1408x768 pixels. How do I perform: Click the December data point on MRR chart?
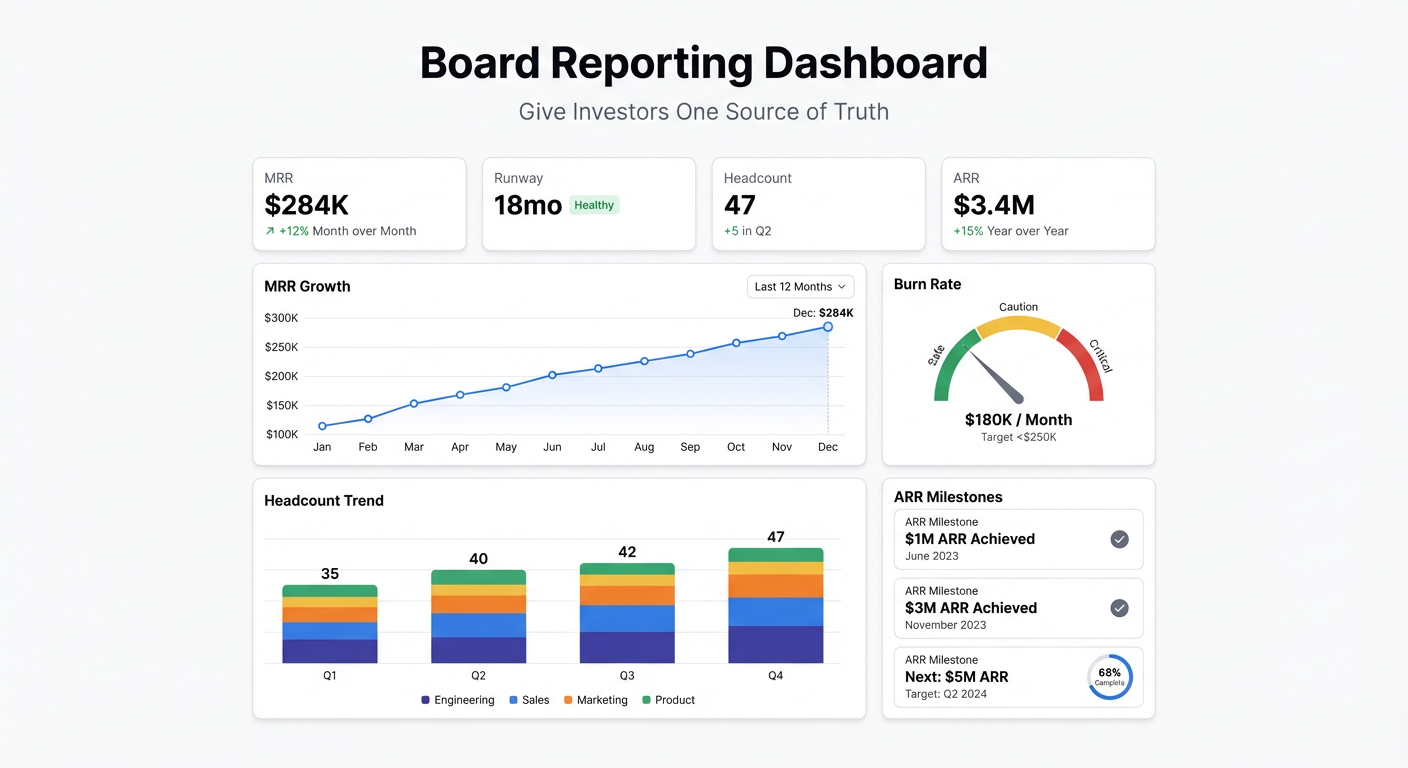[827, 326]
